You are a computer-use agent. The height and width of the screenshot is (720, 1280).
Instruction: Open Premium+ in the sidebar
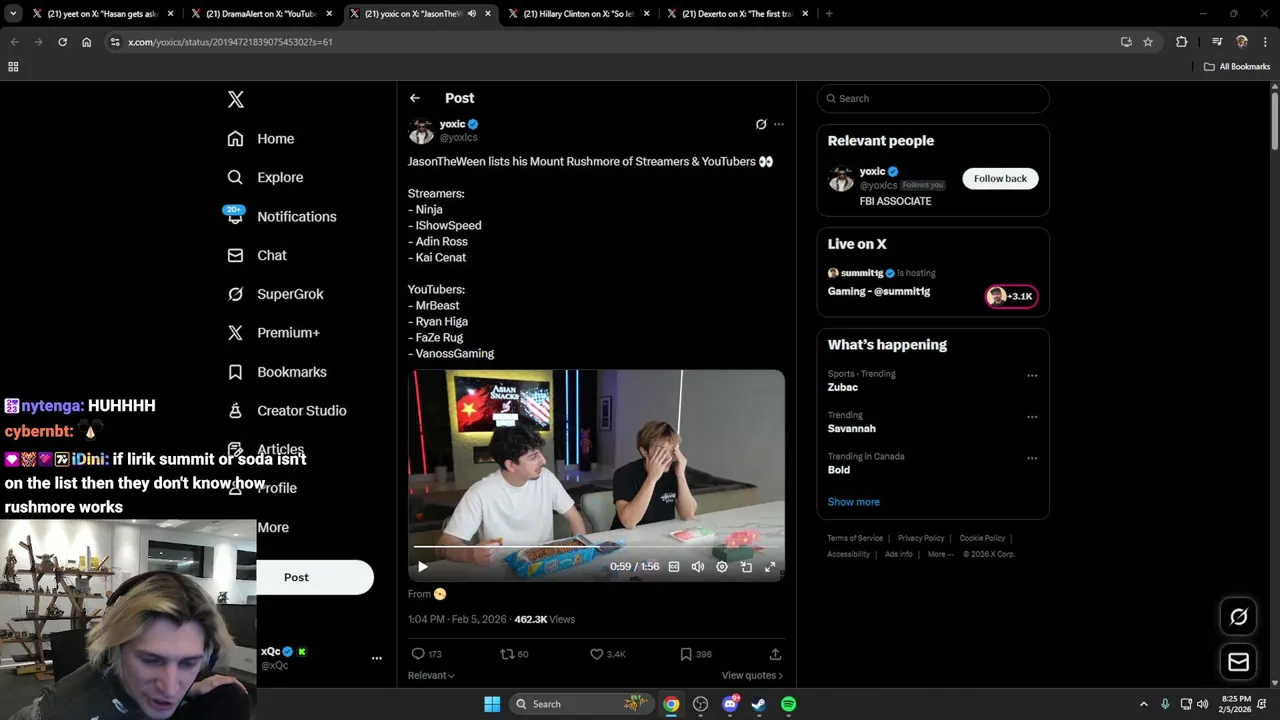pos(273,333)
